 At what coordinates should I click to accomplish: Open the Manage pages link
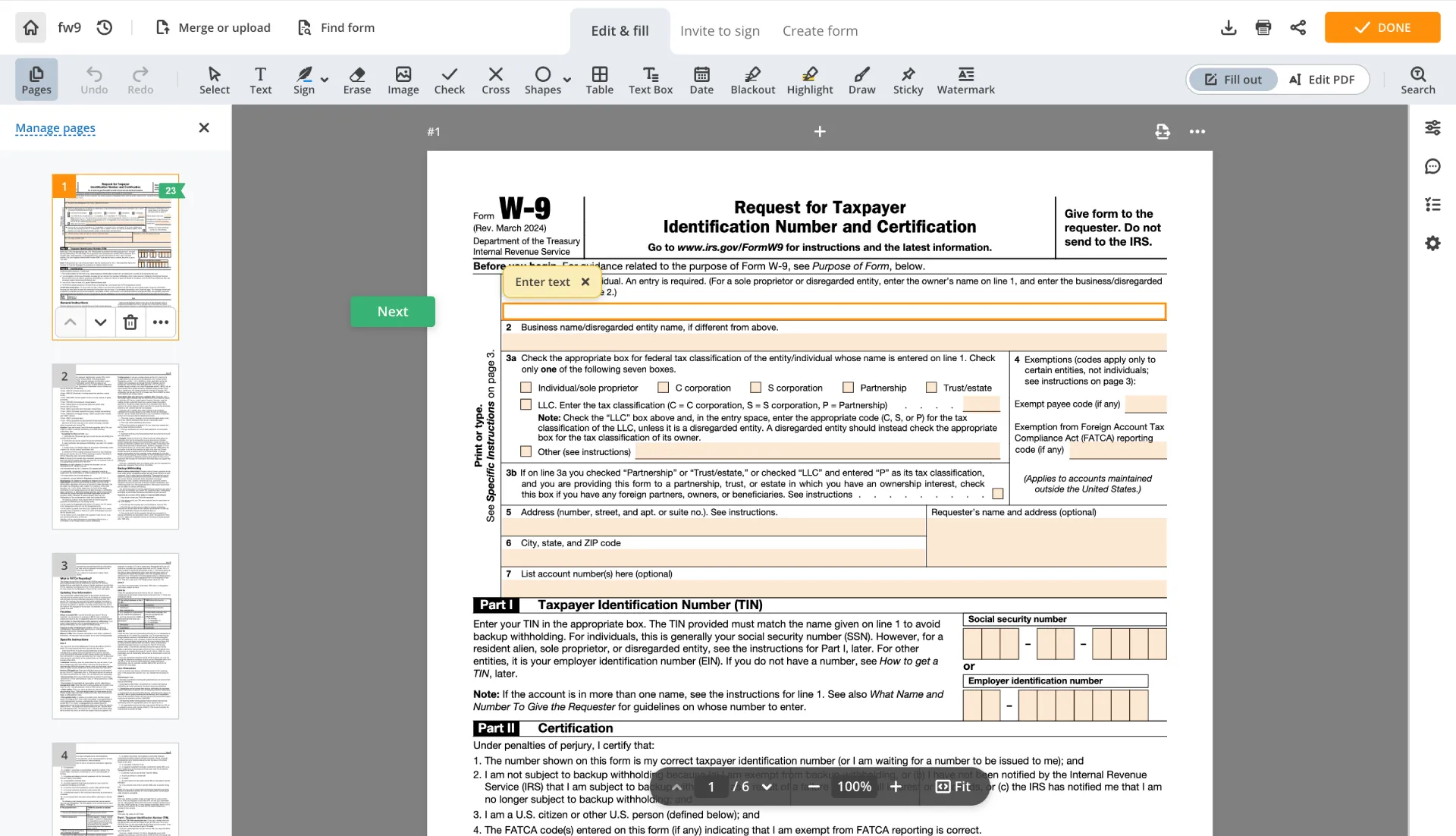pyautogui.click(x=55, y=128)
